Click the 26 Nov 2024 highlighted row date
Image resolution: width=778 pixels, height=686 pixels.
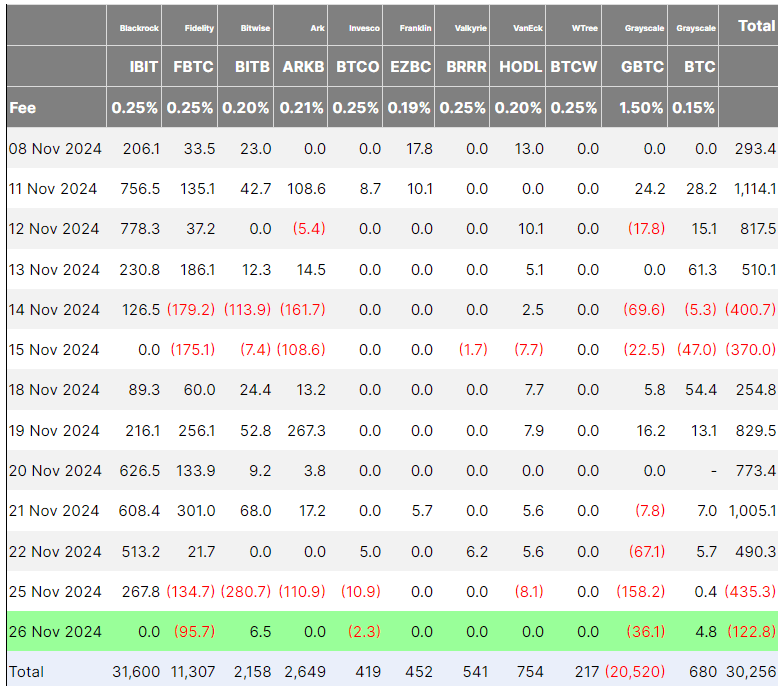(x=55, y=631)
